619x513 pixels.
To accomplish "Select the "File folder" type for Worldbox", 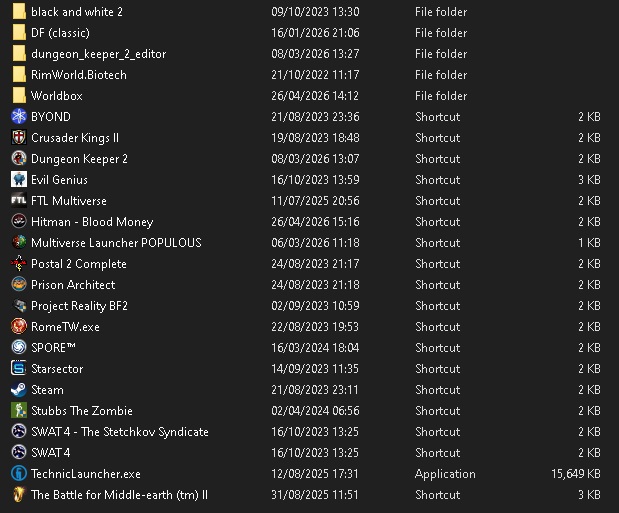I will pyautogui.click(x=441, y=96).
